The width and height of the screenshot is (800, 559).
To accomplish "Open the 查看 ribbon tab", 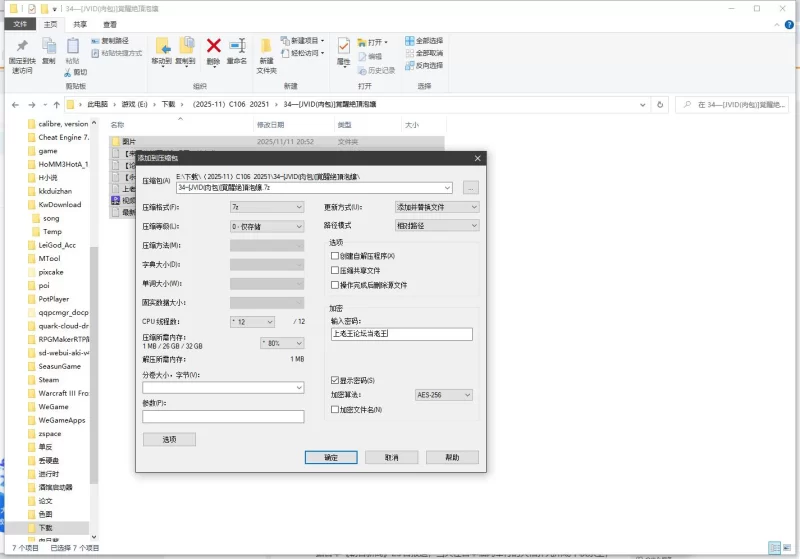I will point(109,24).
